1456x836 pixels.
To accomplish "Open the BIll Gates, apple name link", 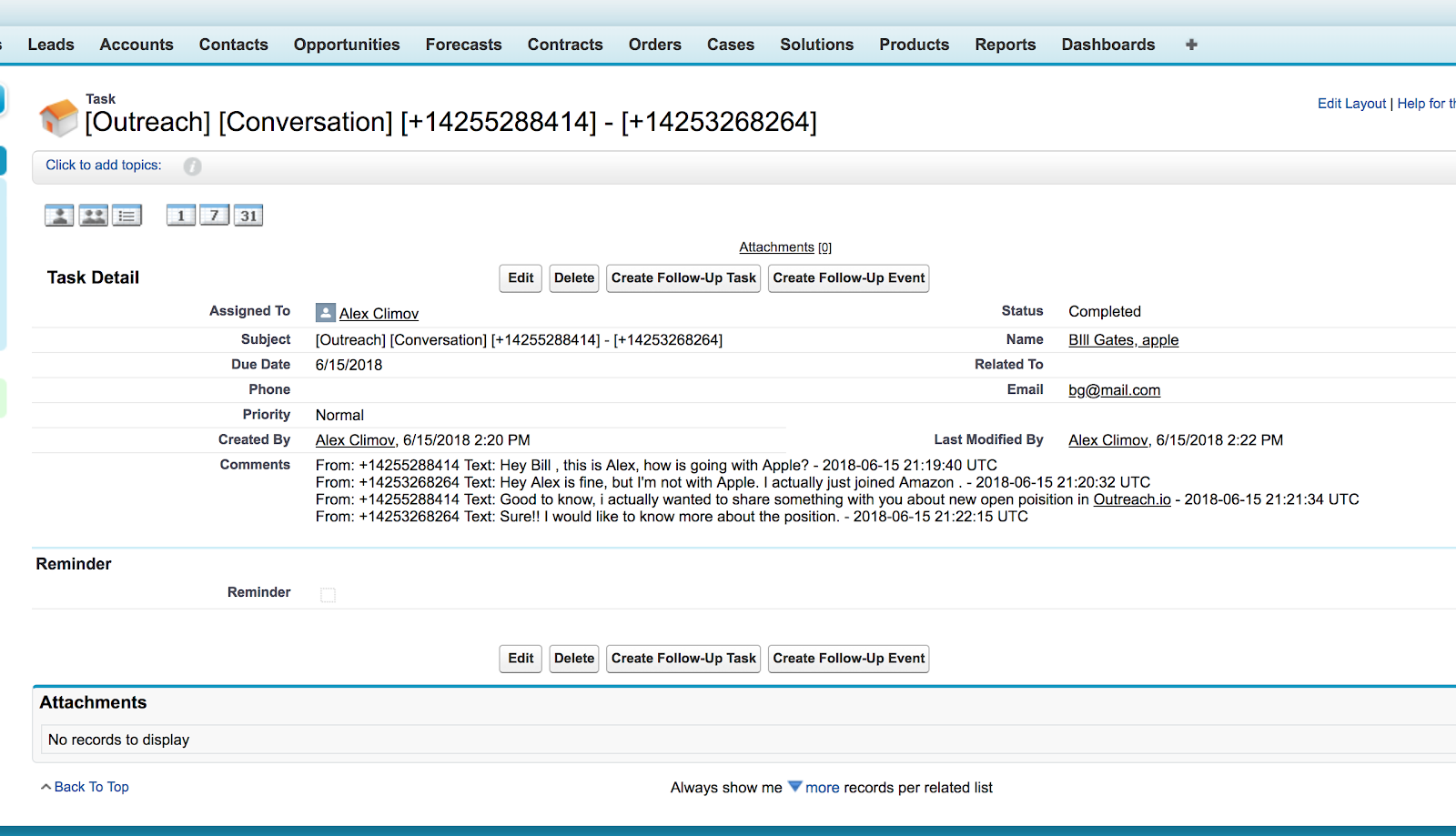I will 1123,340.
